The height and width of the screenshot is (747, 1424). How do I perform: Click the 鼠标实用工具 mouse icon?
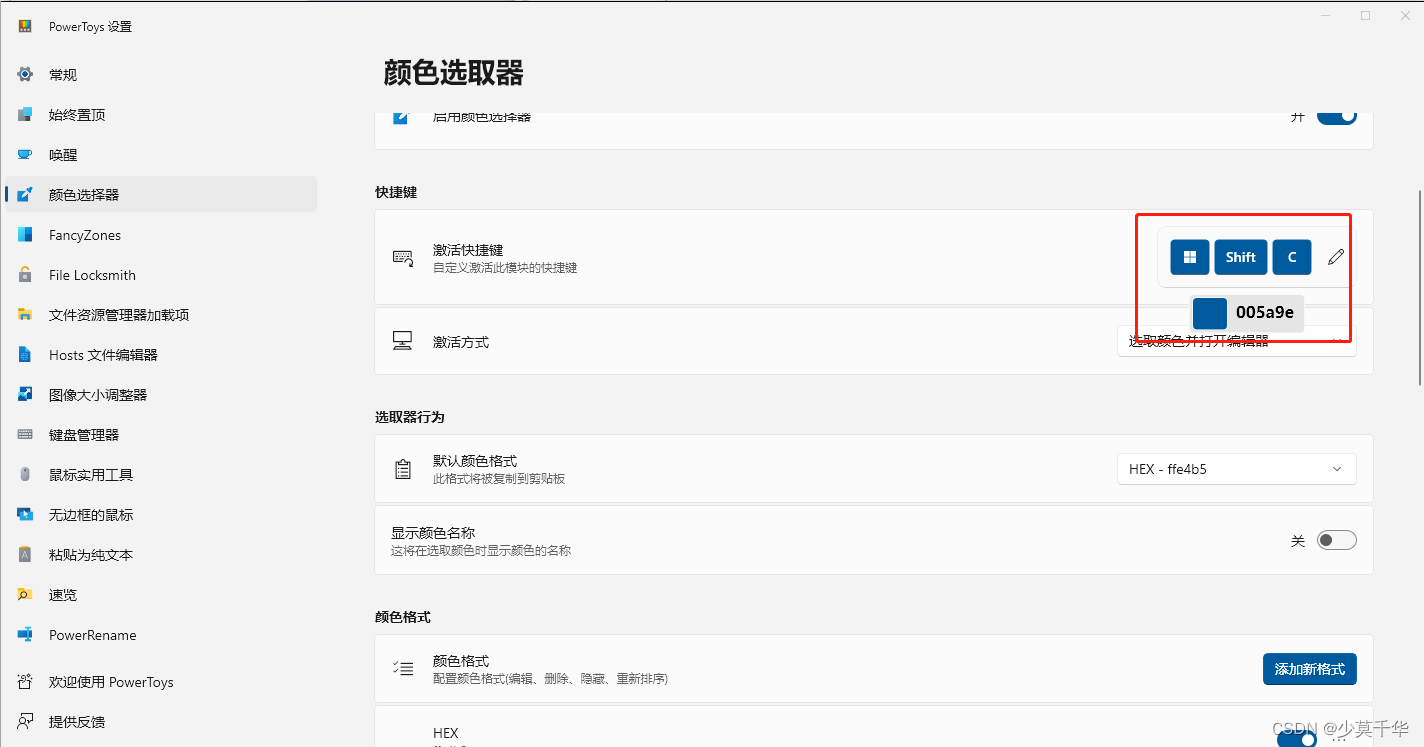(26, 475)
